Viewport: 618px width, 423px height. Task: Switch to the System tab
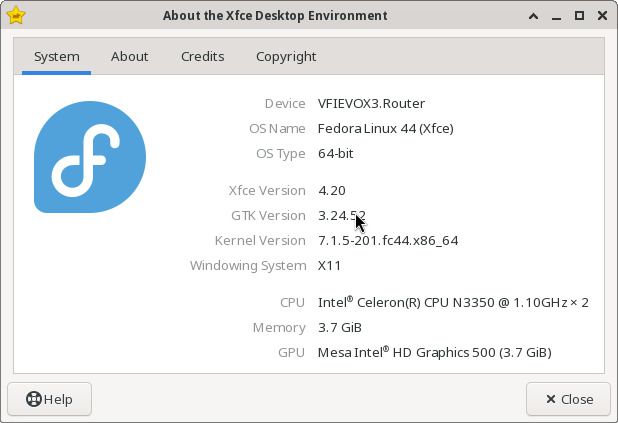[x=57, y=56]
